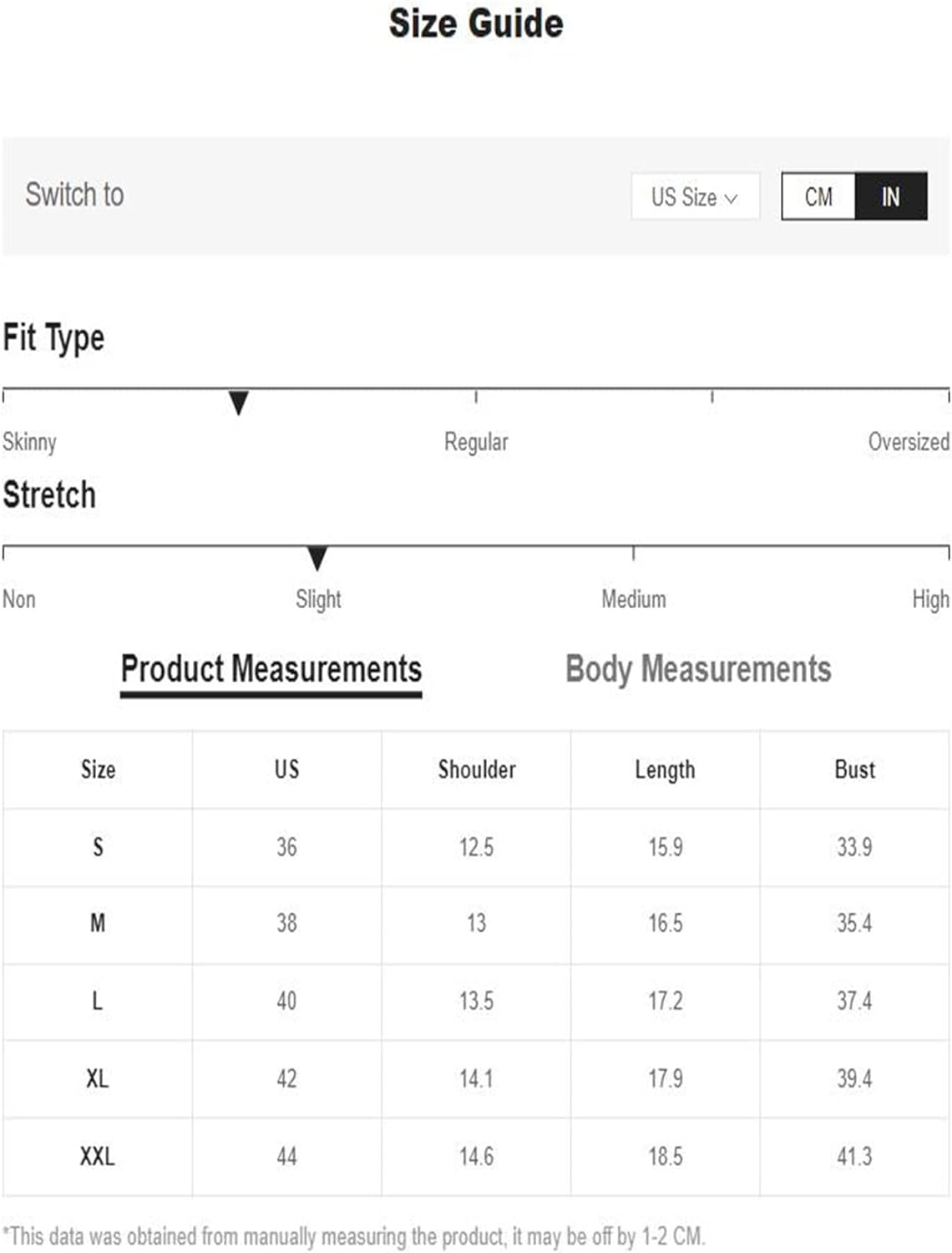Viewport: 952px width, 1253px height.
Task: Click the Slight stretch label
Action: coord(318,599)
